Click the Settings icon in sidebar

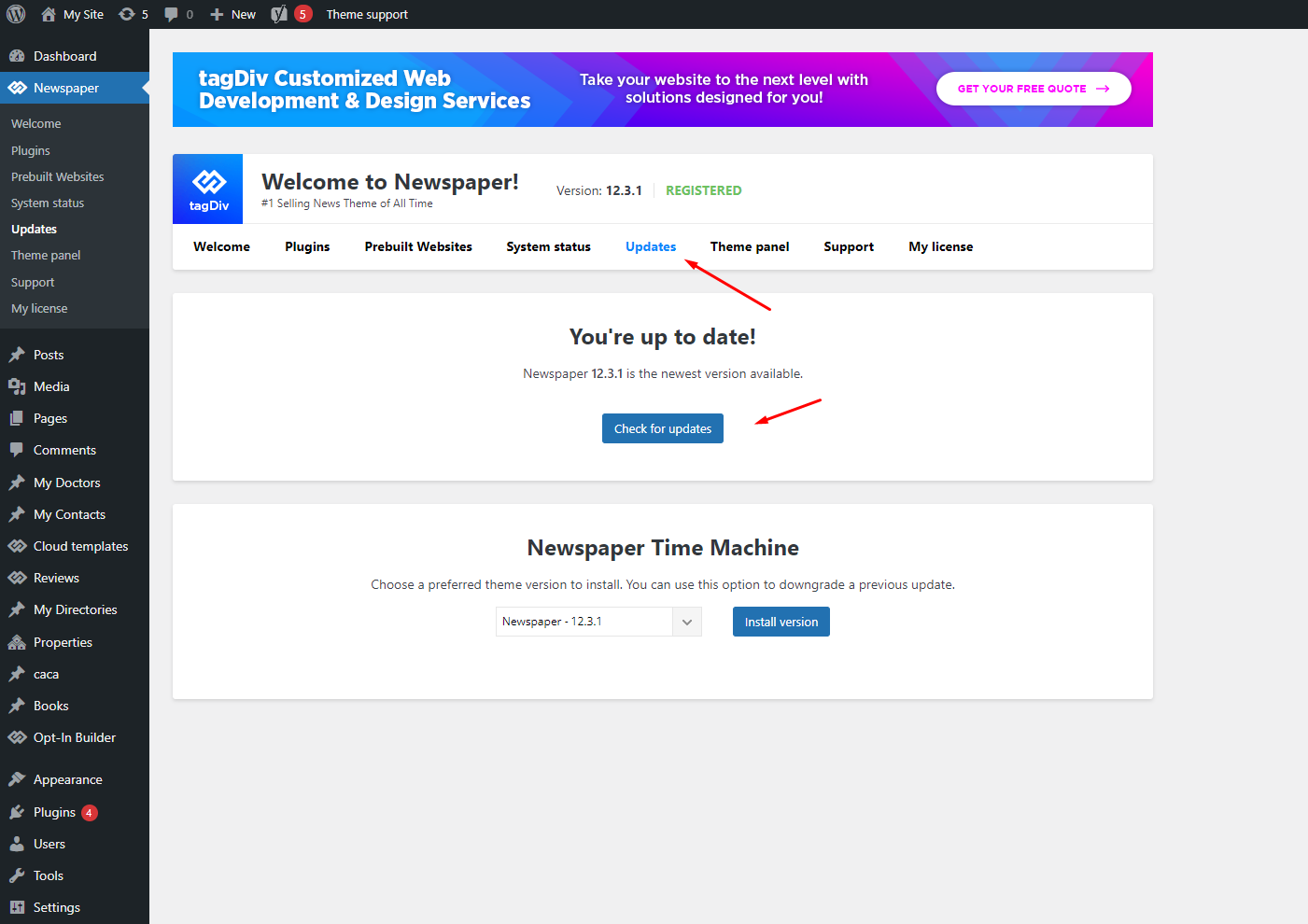point(17,907)
